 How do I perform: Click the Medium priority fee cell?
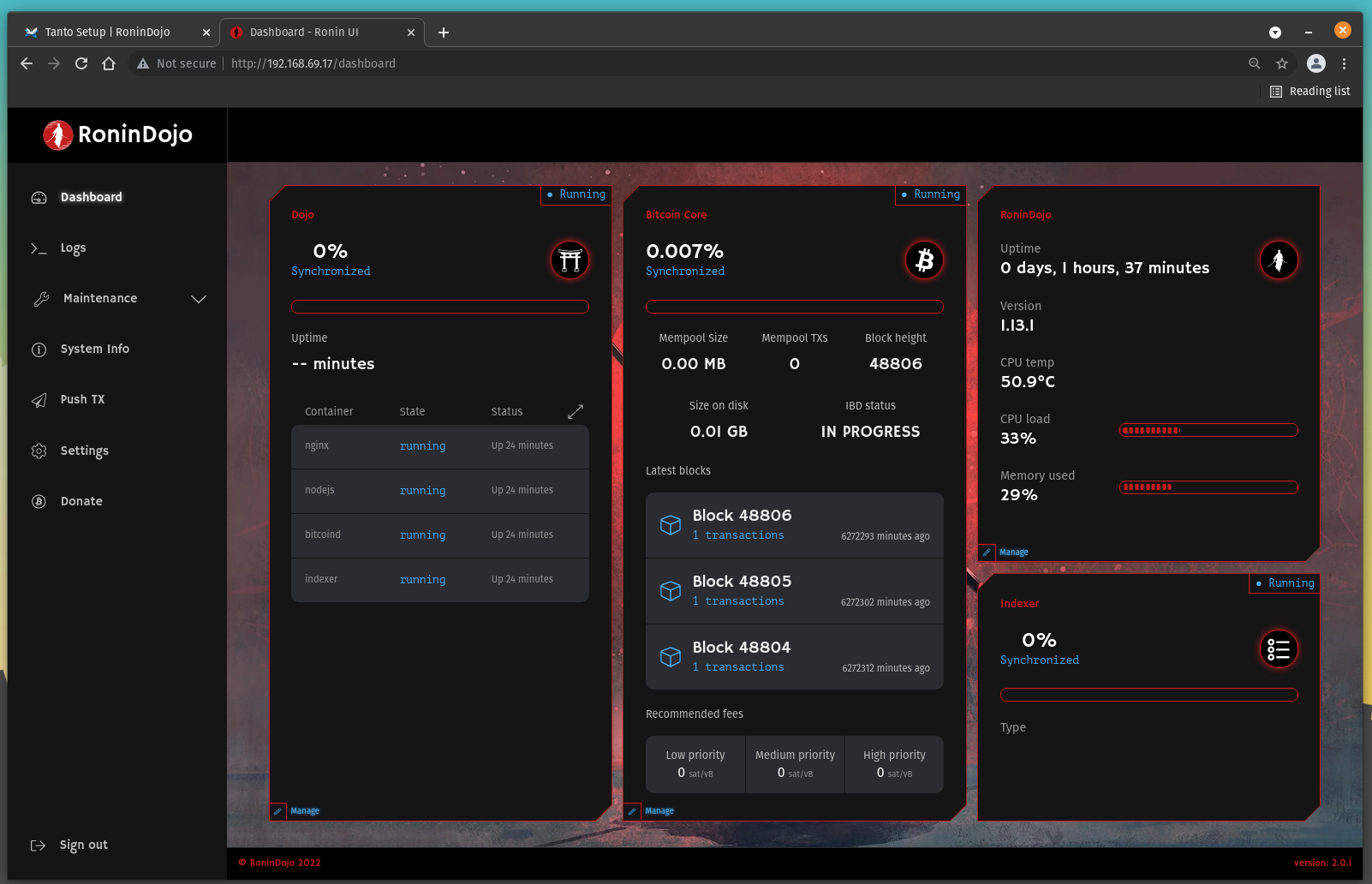[x=795, y=764]
